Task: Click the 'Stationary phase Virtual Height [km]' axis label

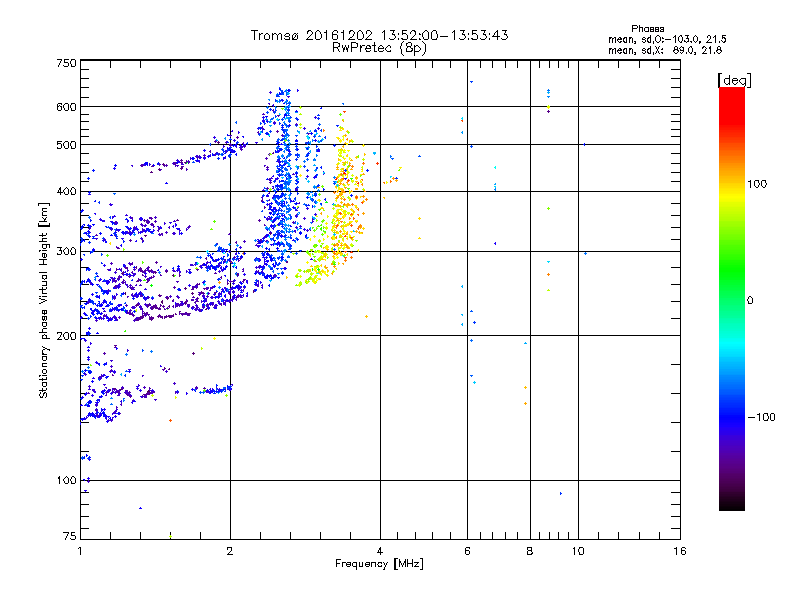Action: coord(44,300)
